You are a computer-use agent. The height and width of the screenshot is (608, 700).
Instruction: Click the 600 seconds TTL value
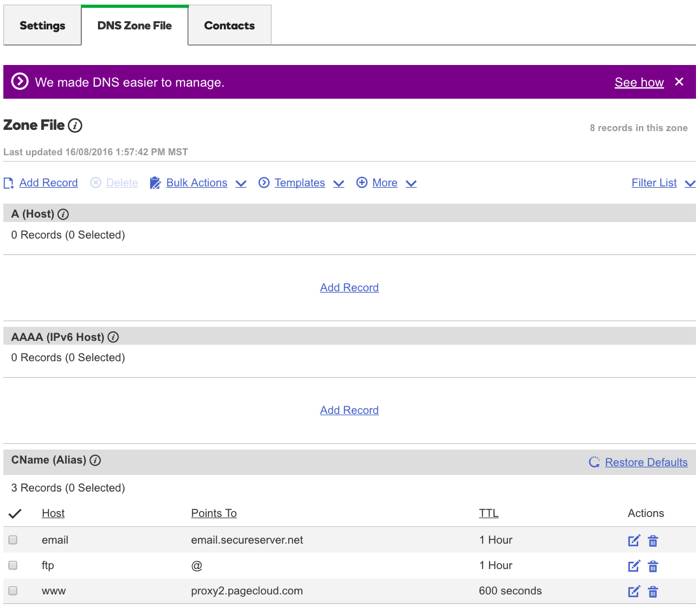(x=510, y=591)
